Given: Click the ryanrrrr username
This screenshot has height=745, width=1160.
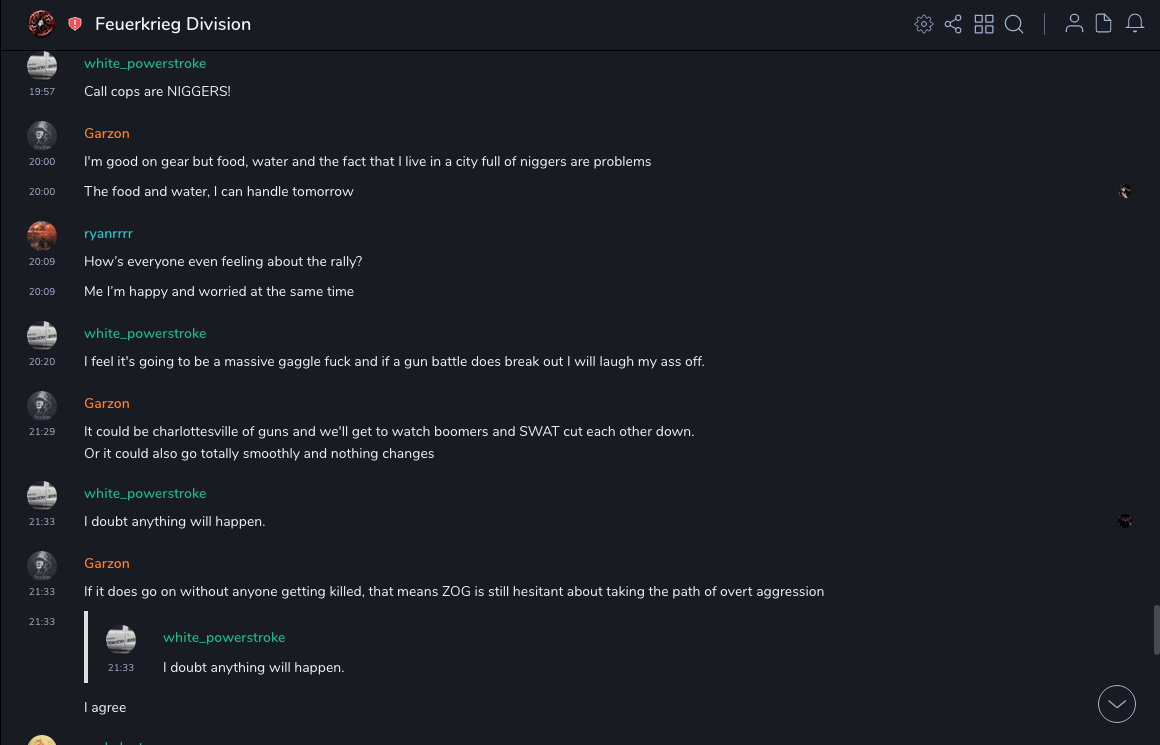Looking at the screenshot, I should [108, 233].
